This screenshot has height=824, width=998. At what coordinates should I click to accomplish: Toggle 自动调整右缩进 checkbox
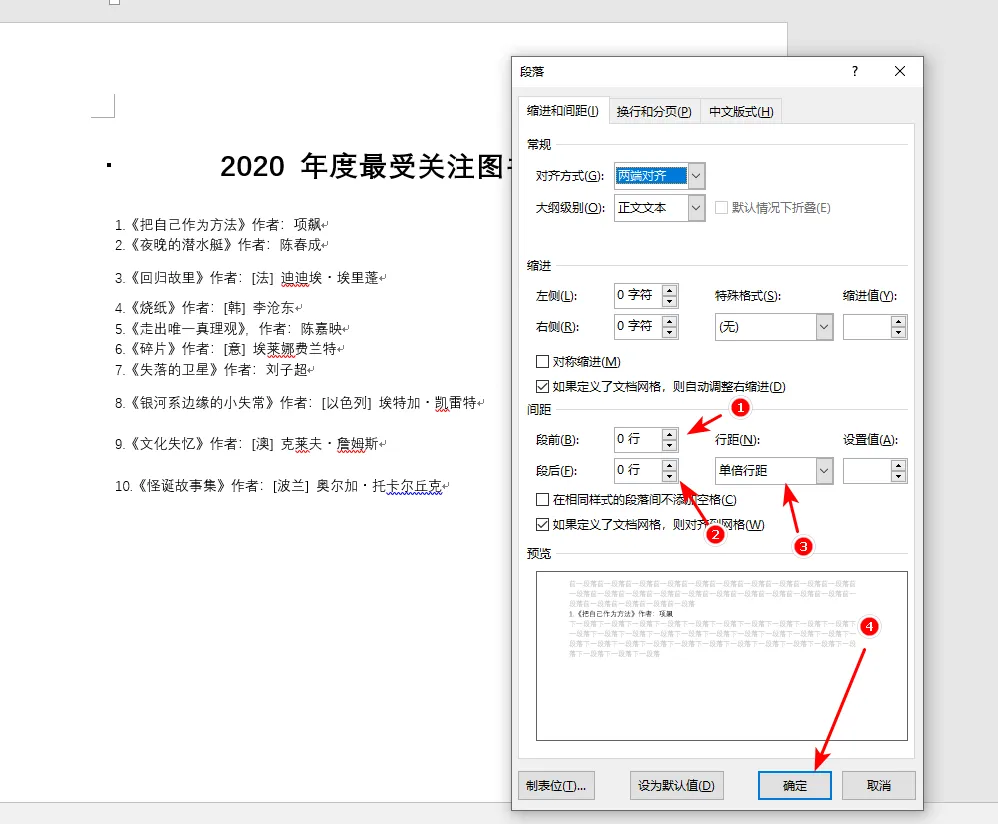(x=542, y=386)
